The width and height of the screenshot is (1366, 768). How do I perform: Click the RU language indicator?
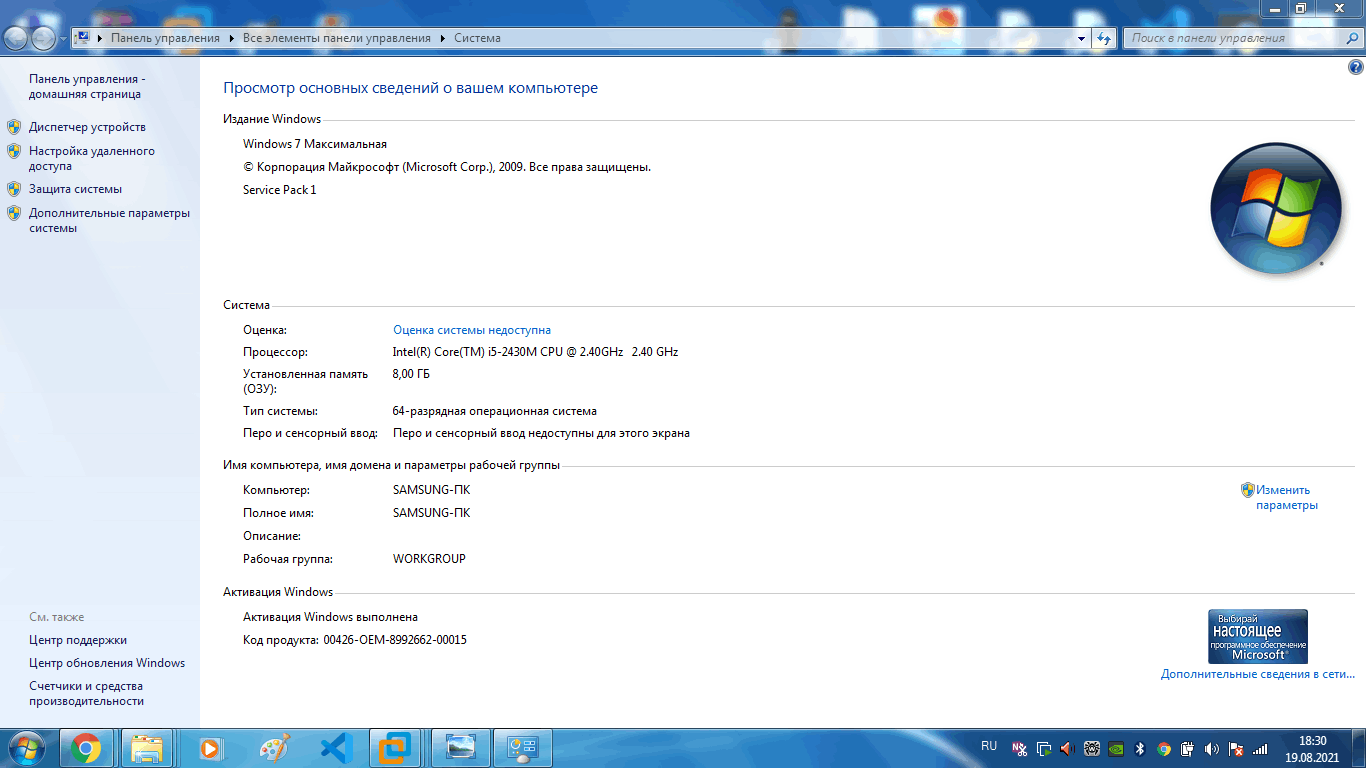pyautogui.click(x=989, y=746)
